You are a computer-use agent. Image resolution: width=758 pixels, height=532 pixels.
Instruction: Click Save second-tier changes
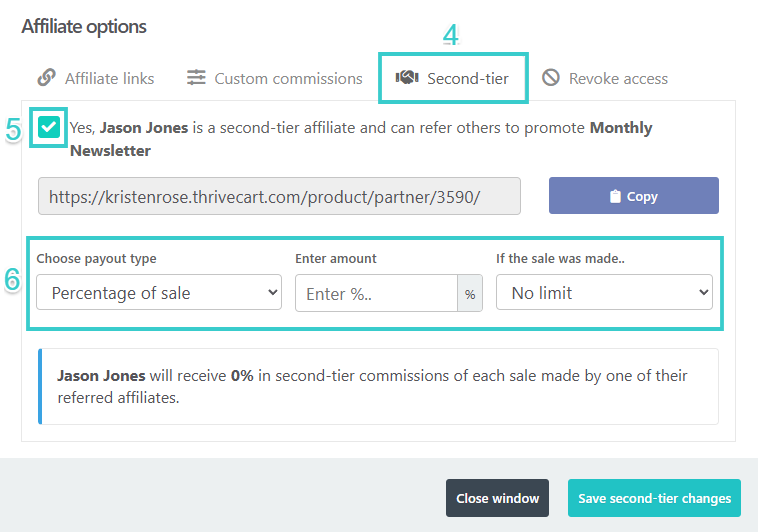pyautogui.click(x=654, y=498)
